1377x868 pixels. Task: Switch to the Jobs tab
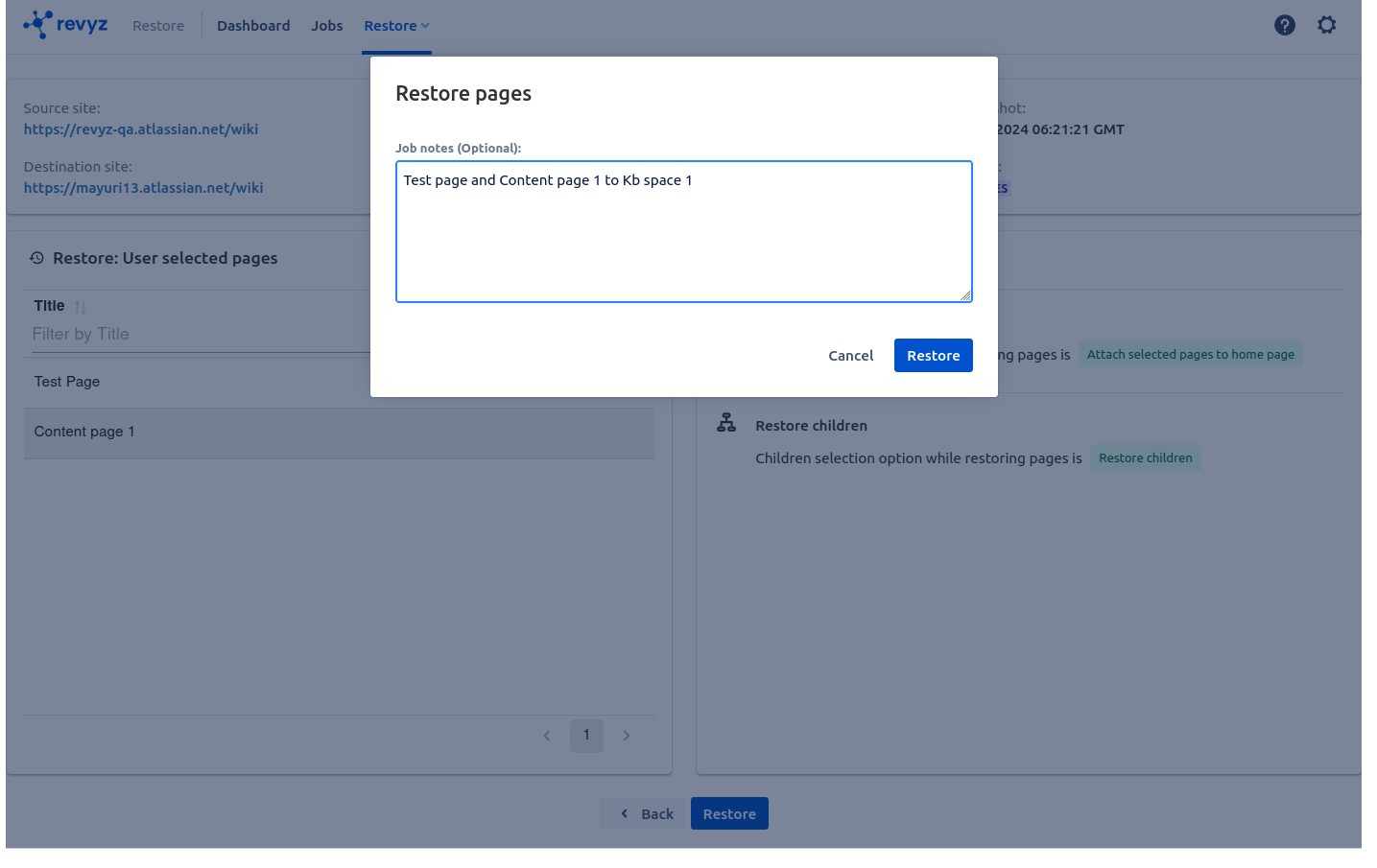pyautogui.click(x=326, y=26)
